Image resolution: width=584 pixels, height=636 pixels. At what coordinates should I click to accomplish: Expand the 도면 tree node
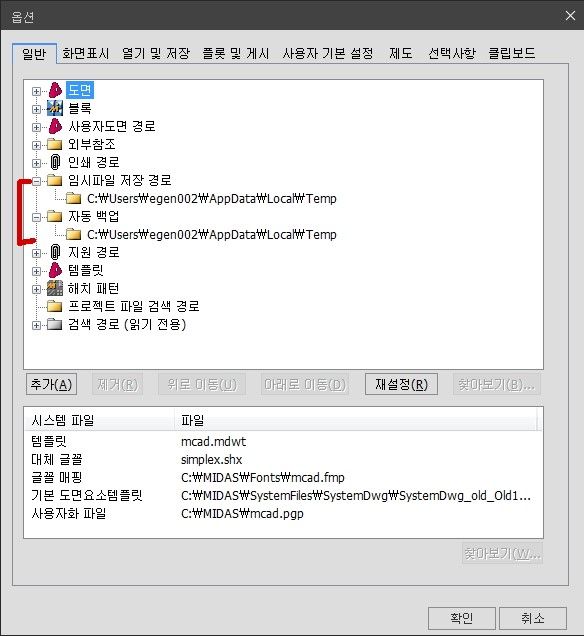coord(36,91)
